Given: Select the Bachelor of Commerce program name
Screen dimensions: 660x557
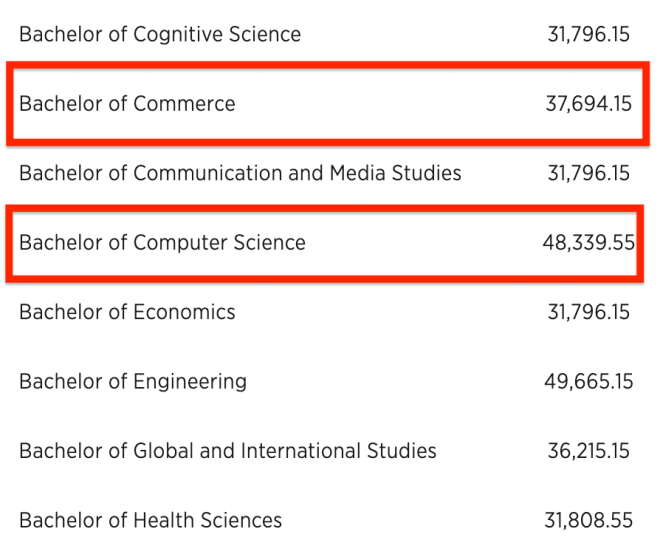Looking at the screenshot, I should point(127,104).
